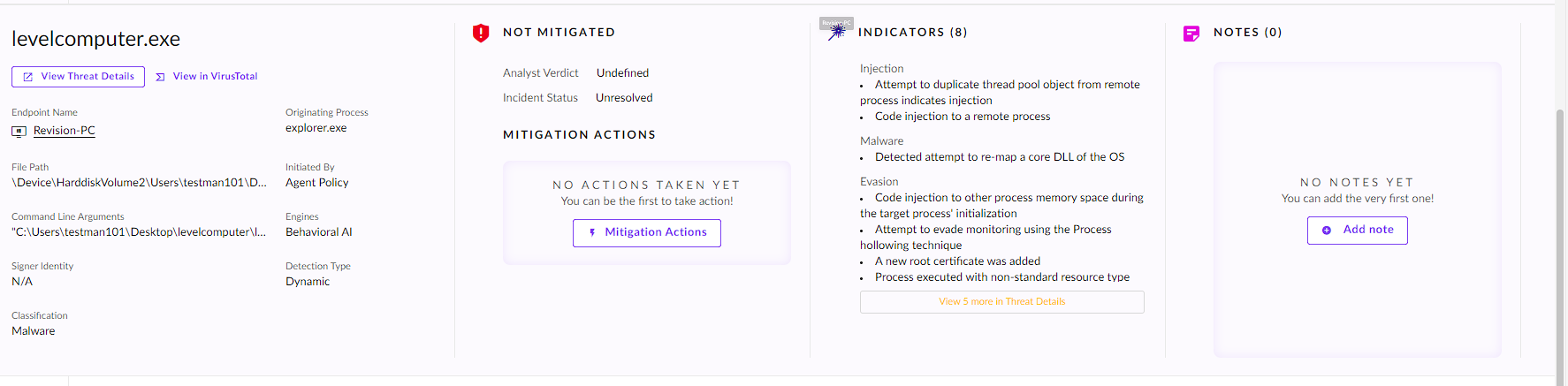1568x386 pixels.
Task: Expand the truncated Command Line Arguments
Action: [139, 232]
